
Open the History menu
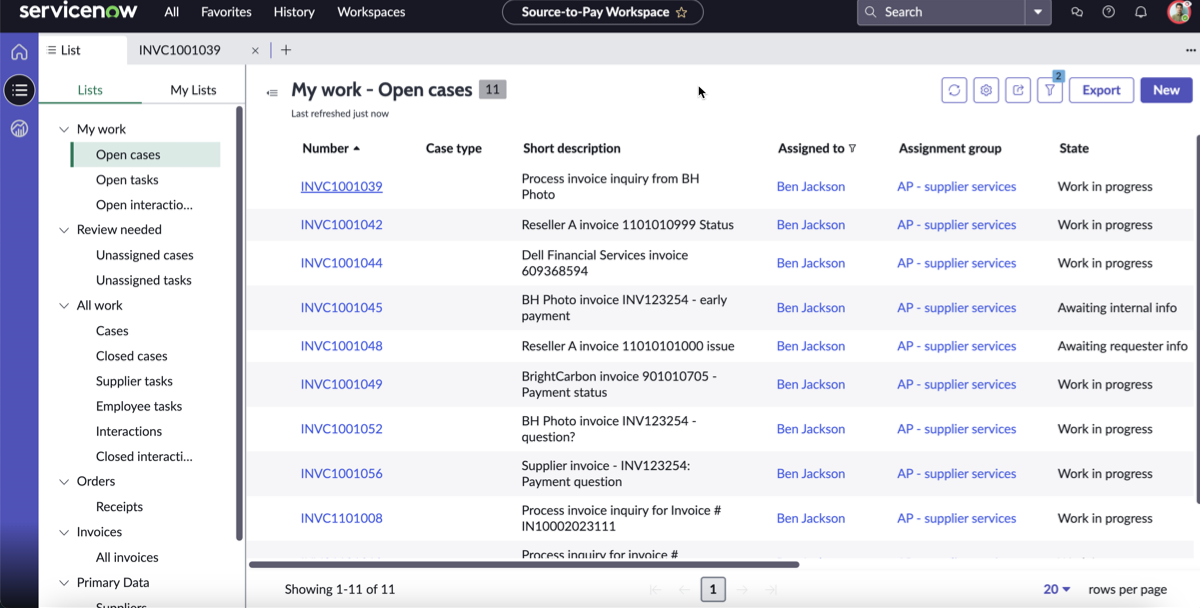[294, 12]
